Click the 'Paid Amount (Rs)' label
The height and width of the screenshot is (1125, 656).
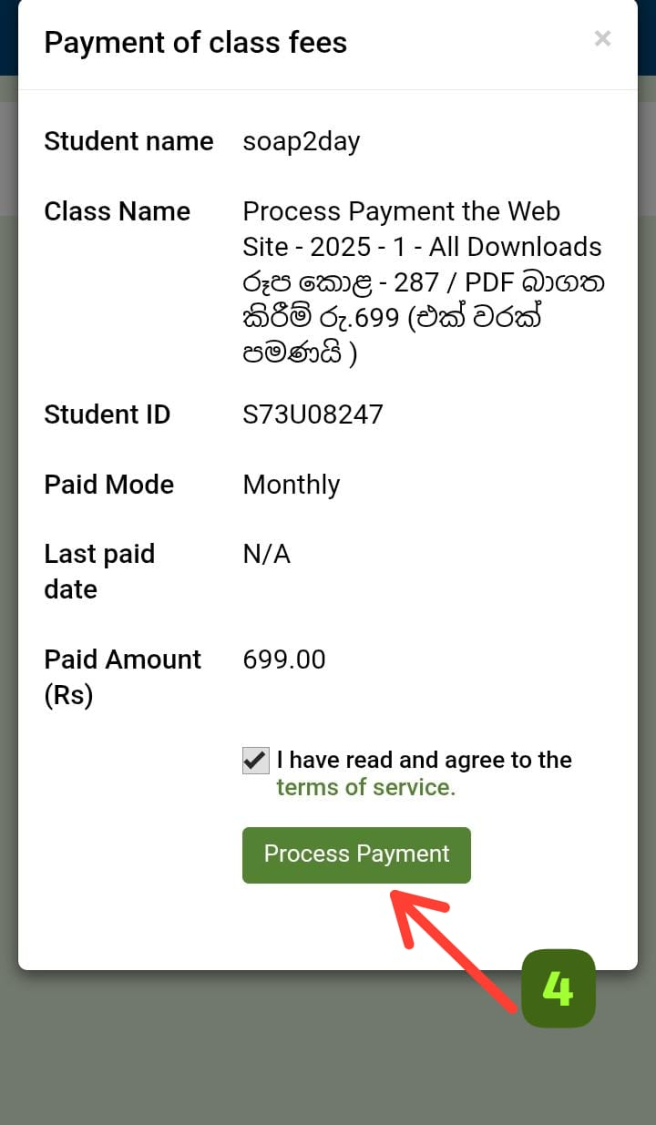tap(122, 677)
